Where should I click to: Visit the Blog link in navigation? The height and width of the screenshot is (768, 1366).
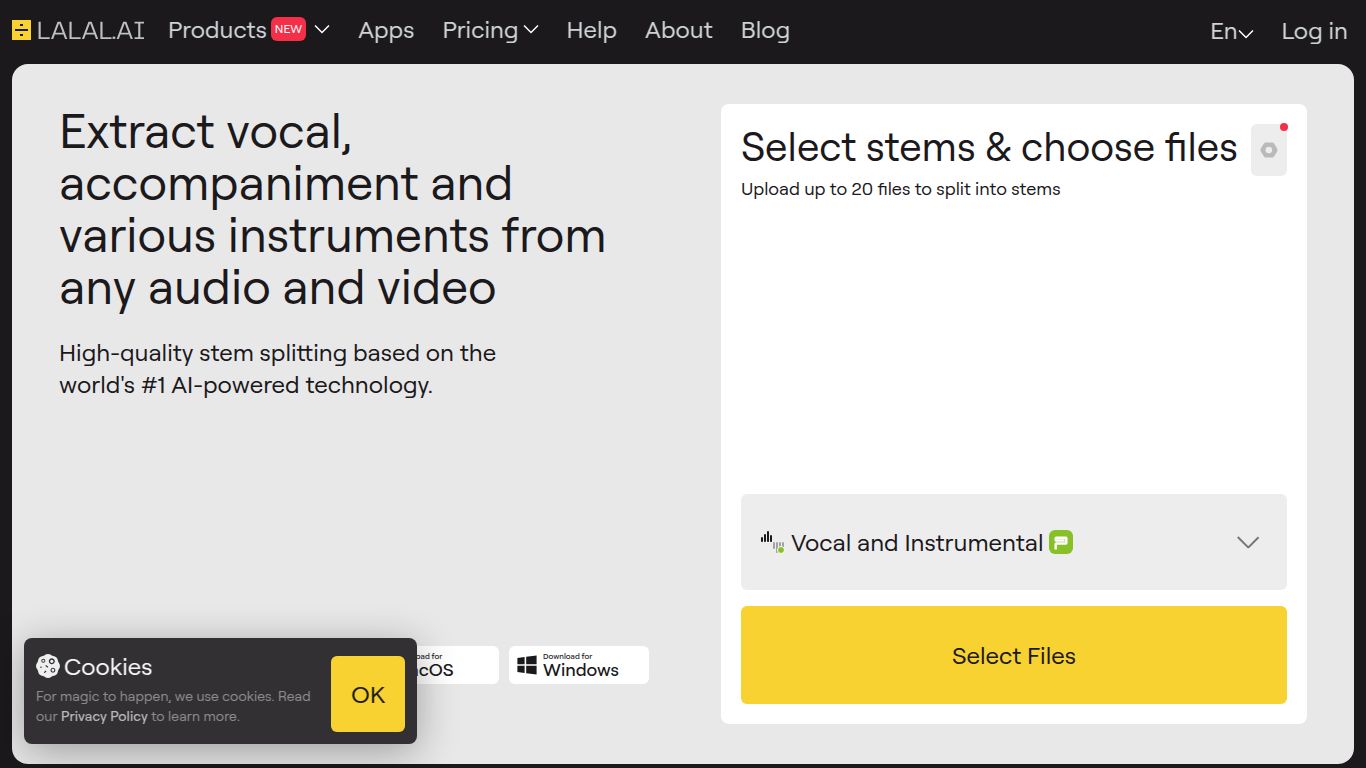click(x=765, y=30)
